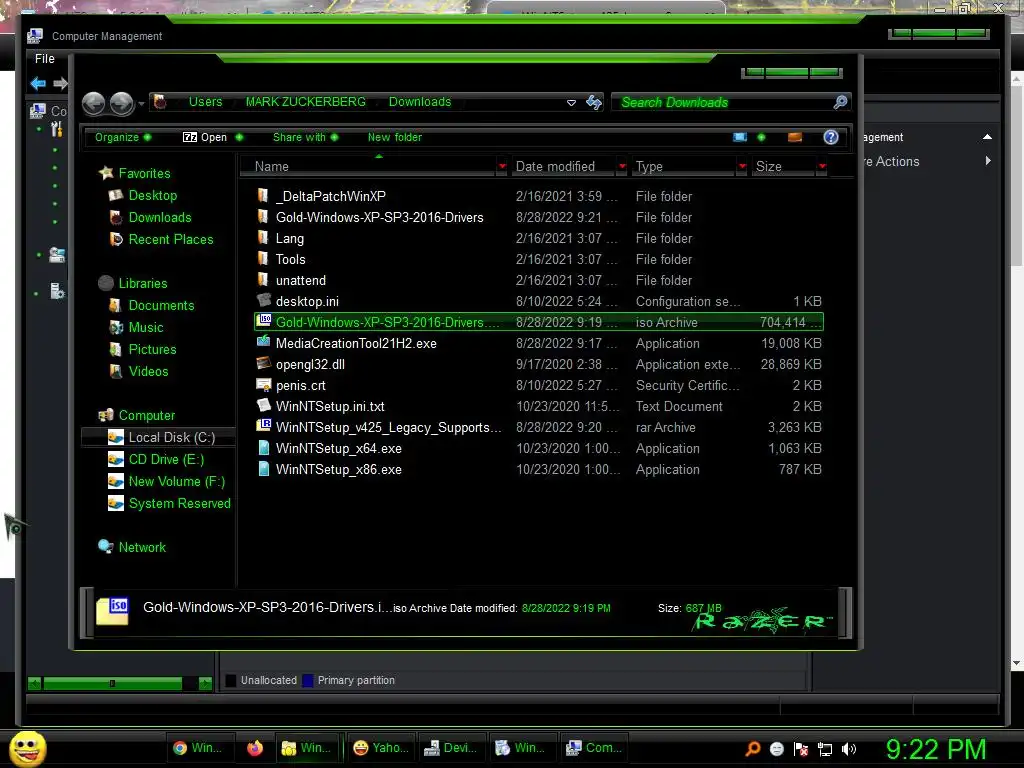Click the MARK ZUCKERBERG breadcrumb segment
Image resolution: width=1024 pixels, height=768 pixels.
tap(305, 102)
